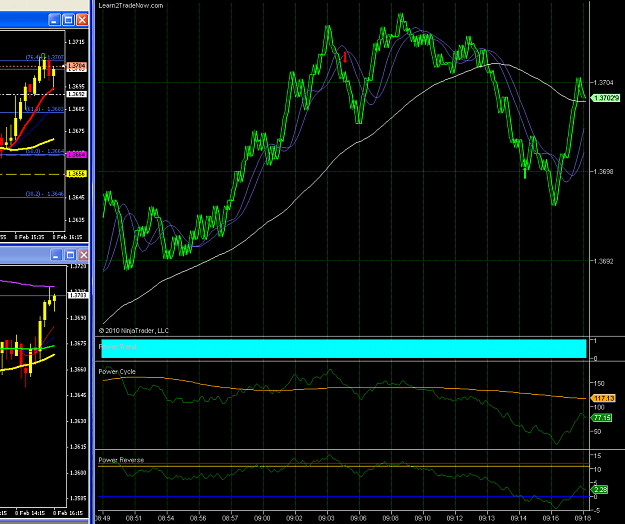The height and width of the screenshot is (524, 625).
Task: Click the 09:03 time label
Action: click(326, 518)
